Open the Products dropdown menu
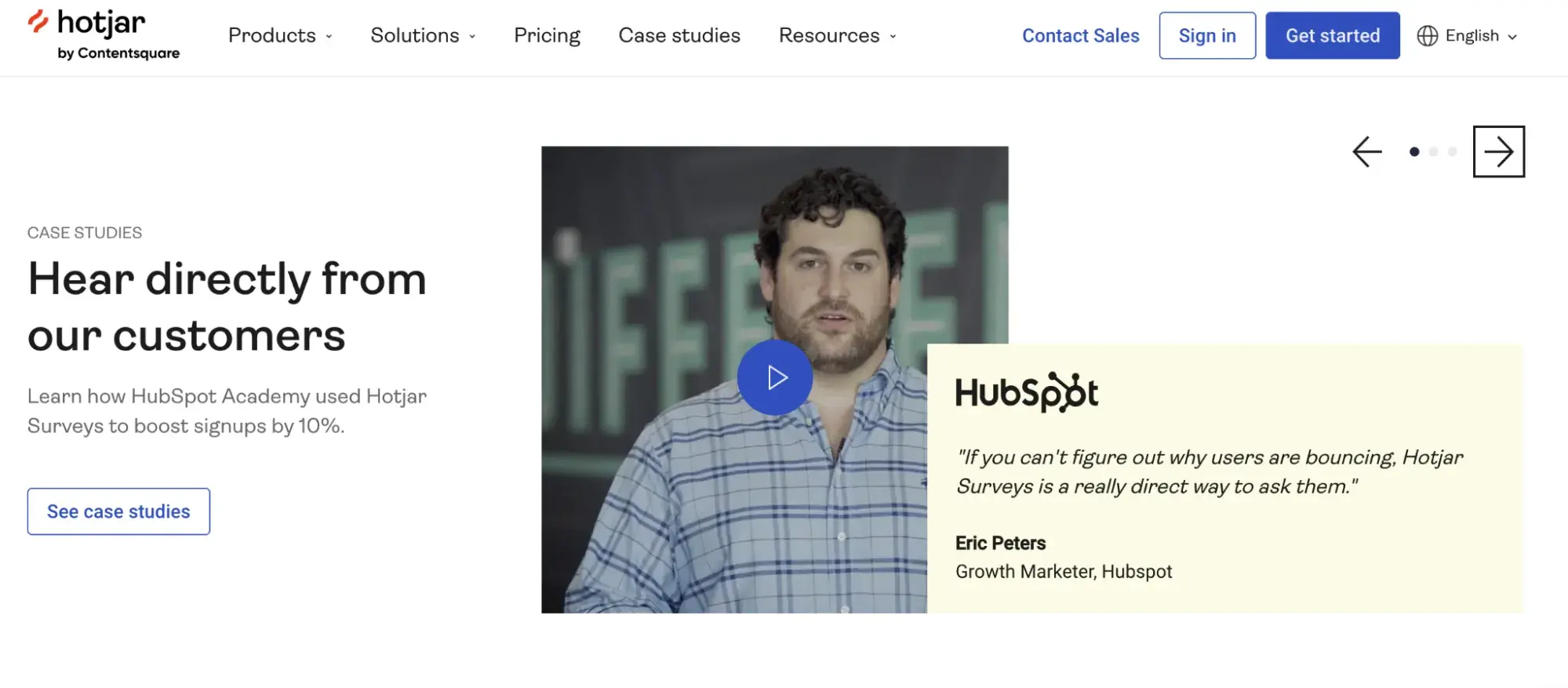 tap(280, 35)
